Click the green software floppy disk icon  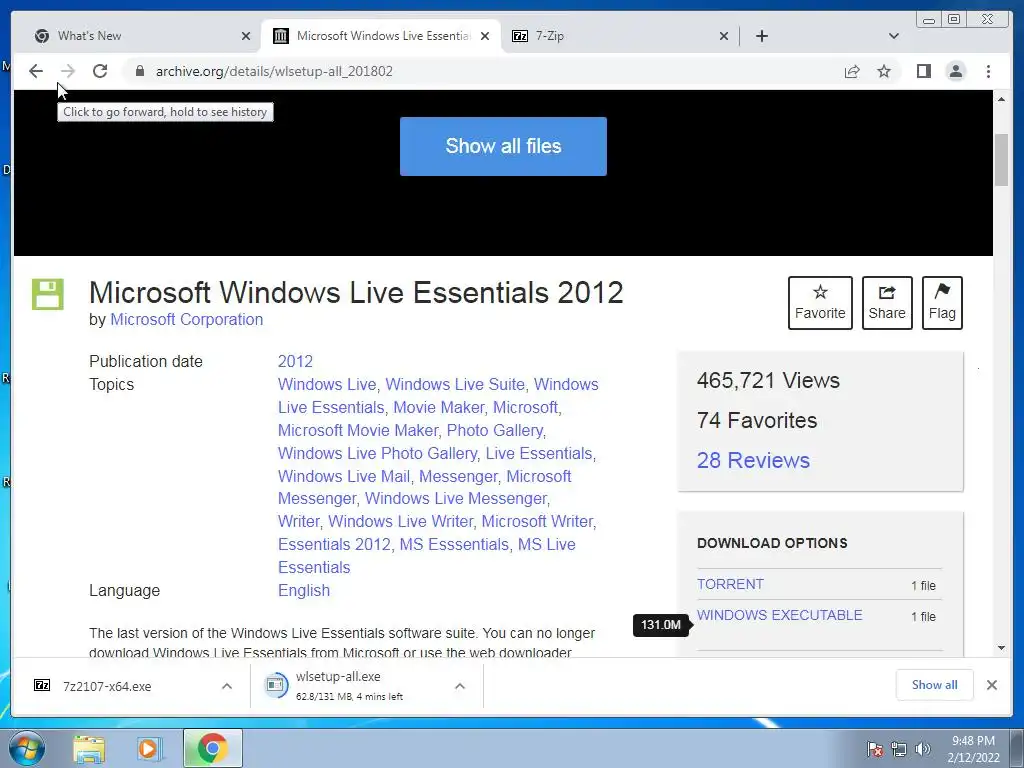(x=48, y=294)
